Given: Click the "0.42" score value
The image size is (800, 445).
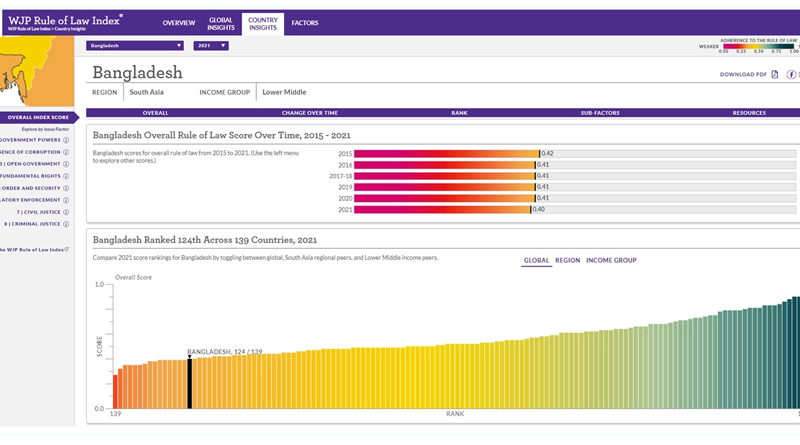Looking at the screenshot, I should coord(547,154).
